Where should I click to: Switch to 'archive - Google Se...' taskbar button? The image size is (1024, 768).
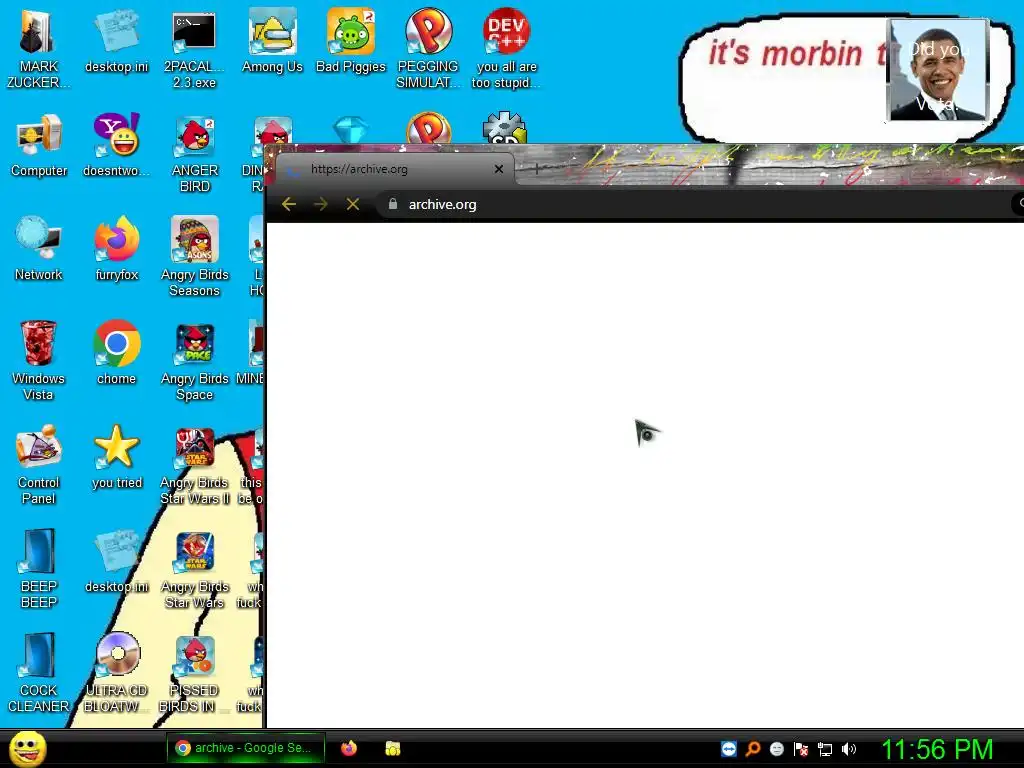pos(245,748)
